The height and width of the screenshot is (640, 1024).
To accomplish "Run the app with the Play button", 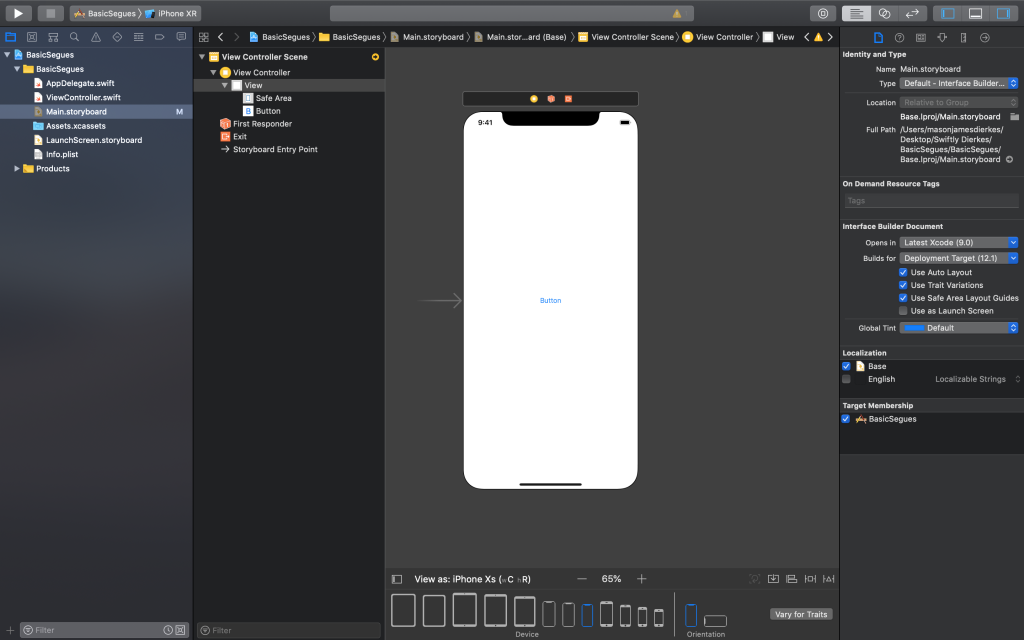I will [18, 13].
